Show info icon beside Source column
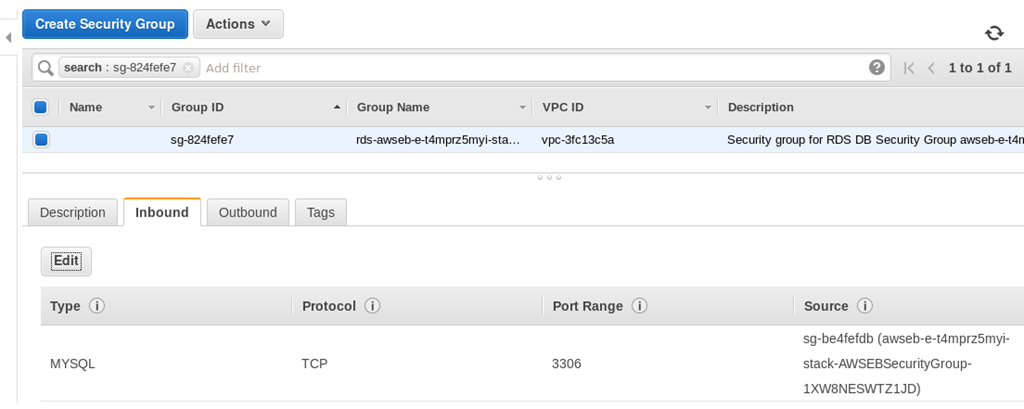1024x409 pixels. coord(865,306)
